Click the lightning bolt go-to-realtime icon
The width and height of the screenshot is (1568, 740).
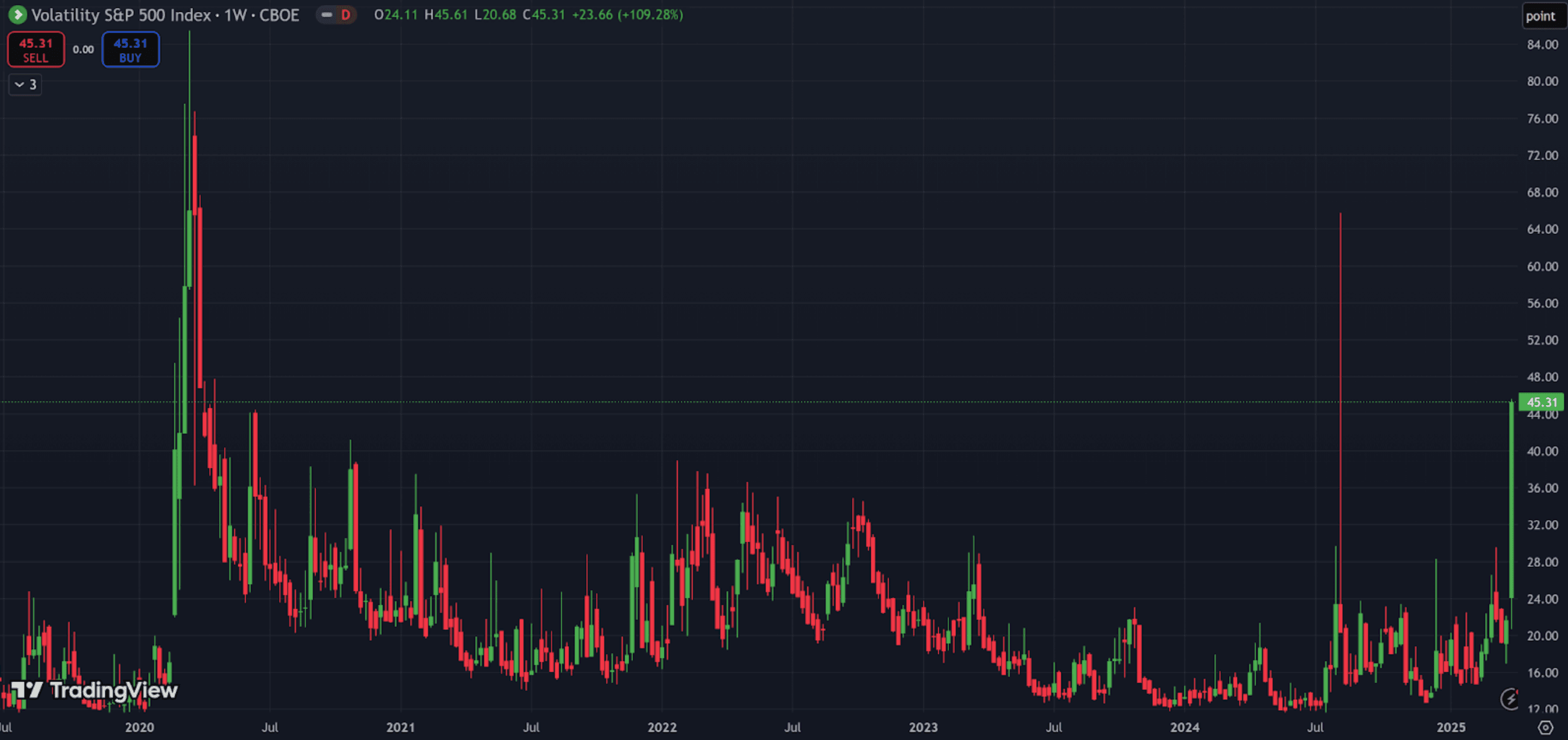1510,699
